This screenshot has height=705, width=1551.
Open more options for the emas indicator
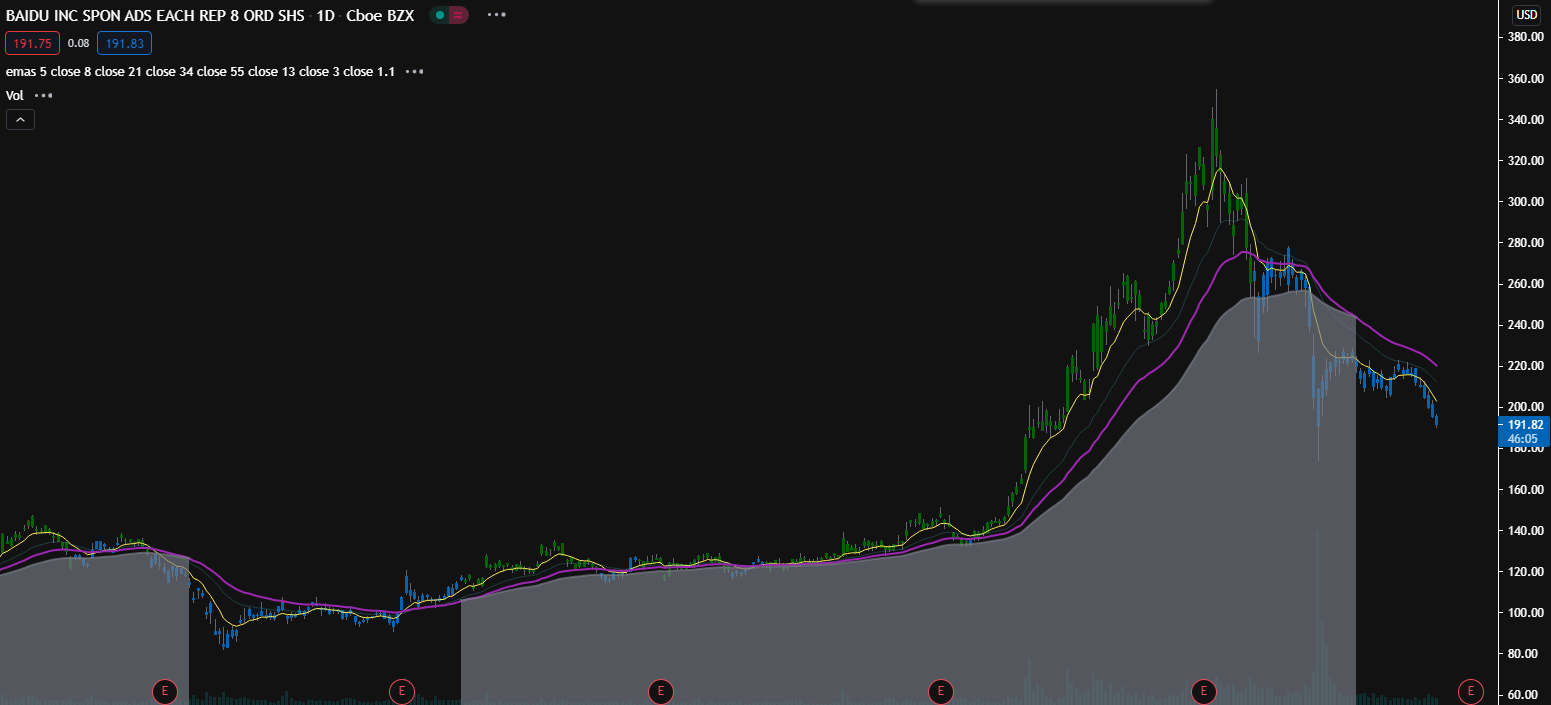[414, 72]
